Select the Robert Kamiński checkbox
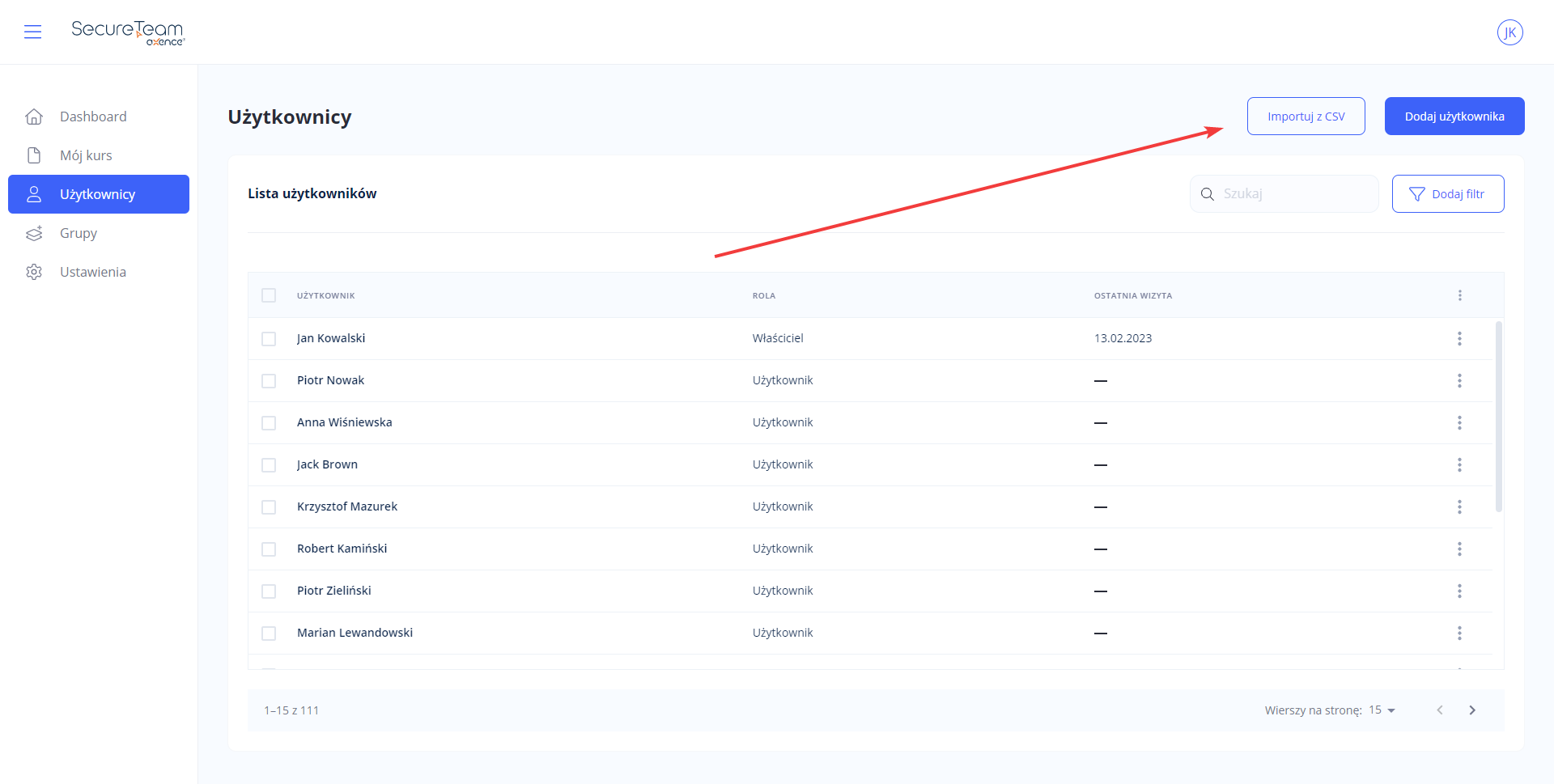The image size is (1554, 784). click(269, 549)
